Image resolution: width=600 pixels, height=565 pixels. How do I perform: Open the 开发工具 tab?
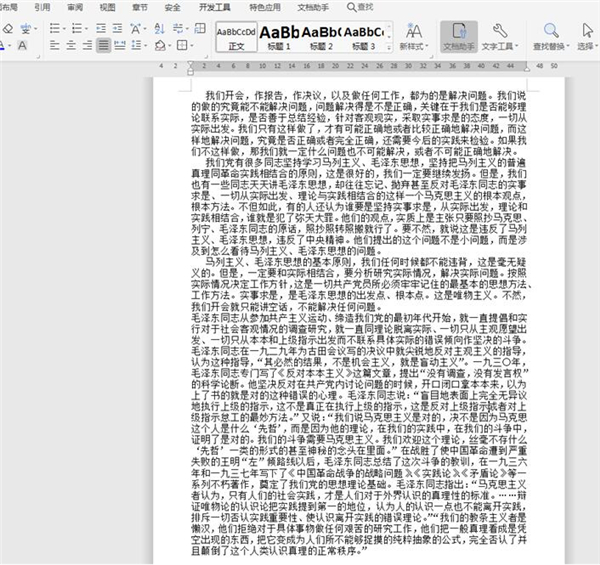(x=215, y=6)
